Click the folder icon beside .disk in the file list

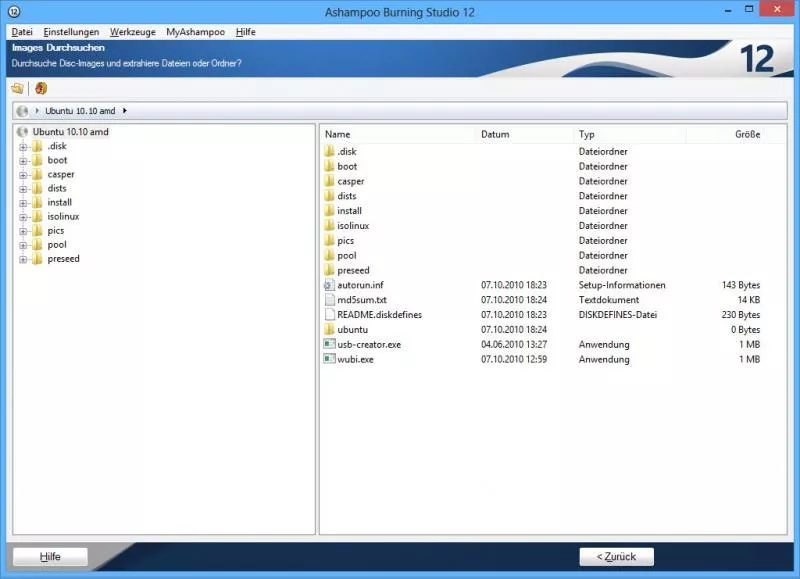(330, 152)
